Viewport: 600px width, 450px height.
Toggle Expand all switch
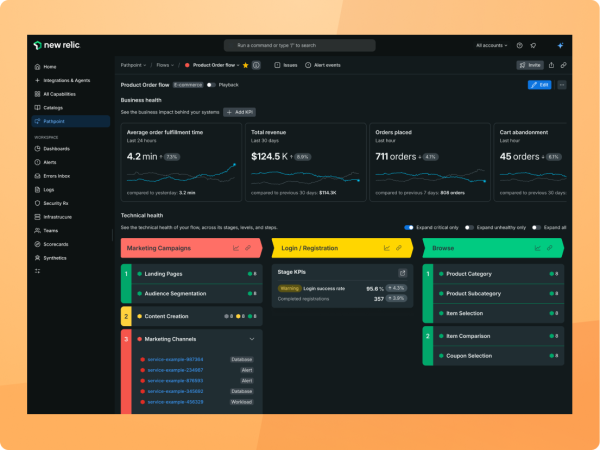[x=536, y=227]
